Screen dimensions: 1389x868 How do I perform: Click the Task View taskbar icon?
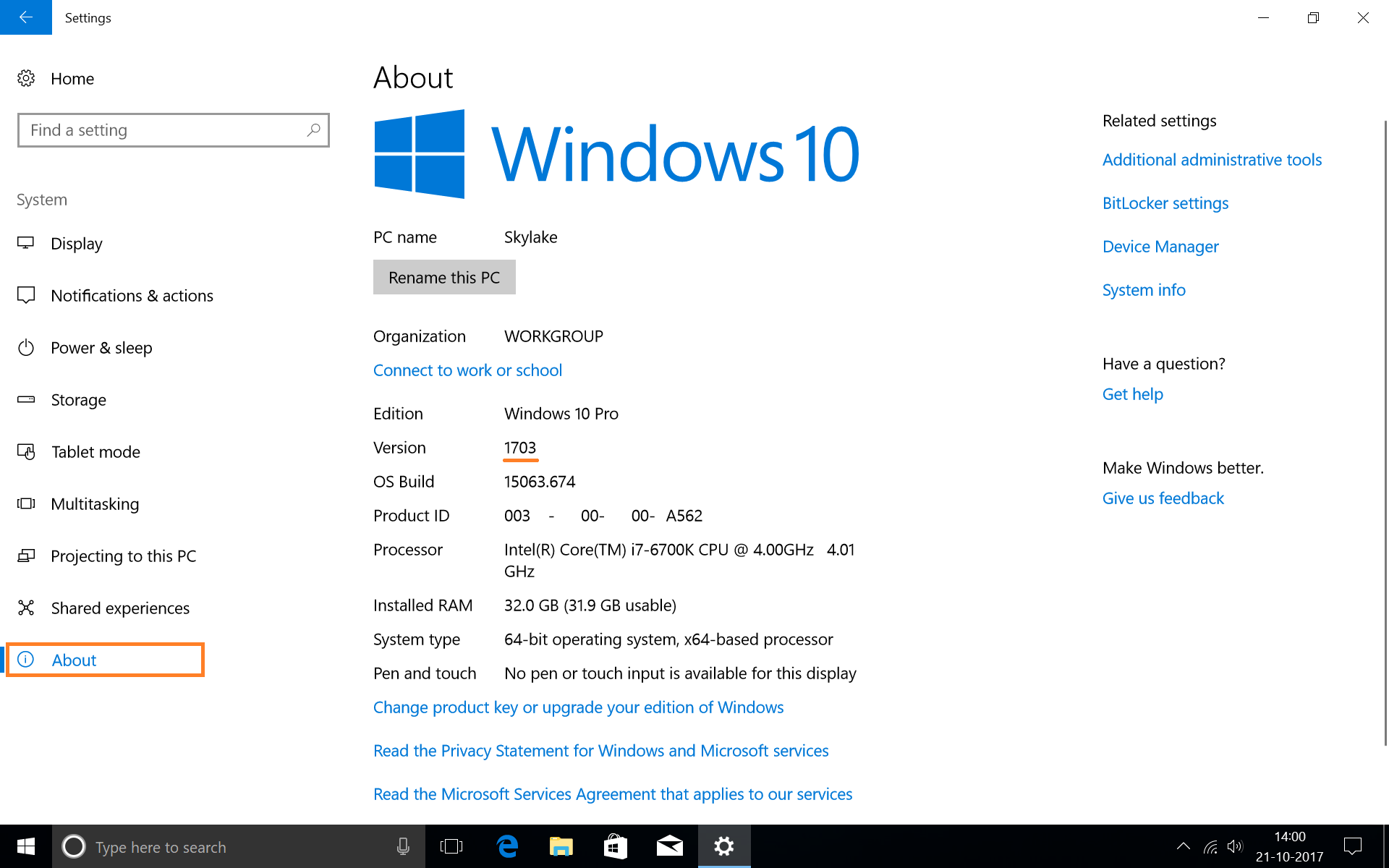(x=451, y=846)
